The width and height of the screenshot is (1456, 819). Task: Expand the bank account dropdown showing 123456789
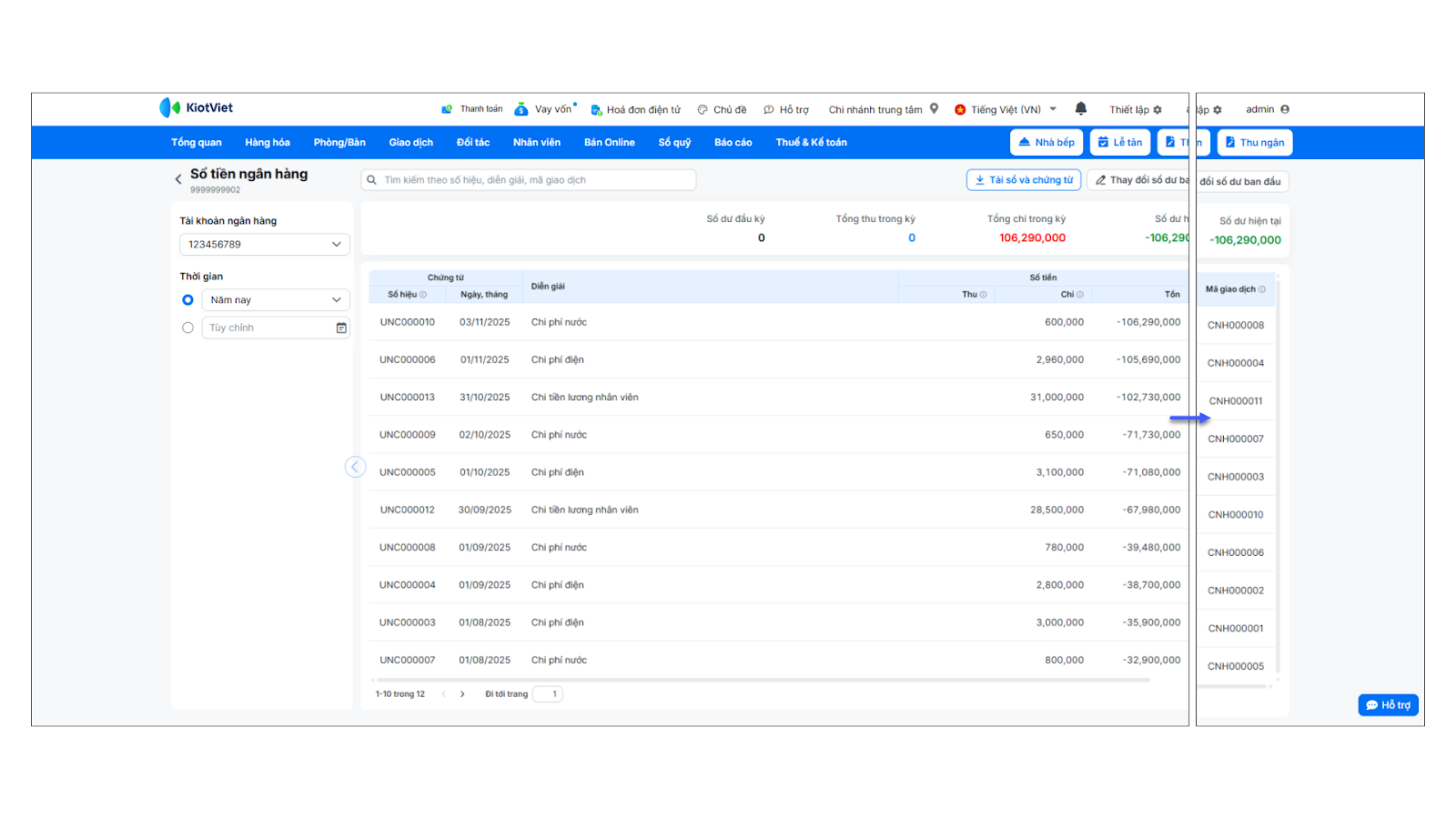265,245
